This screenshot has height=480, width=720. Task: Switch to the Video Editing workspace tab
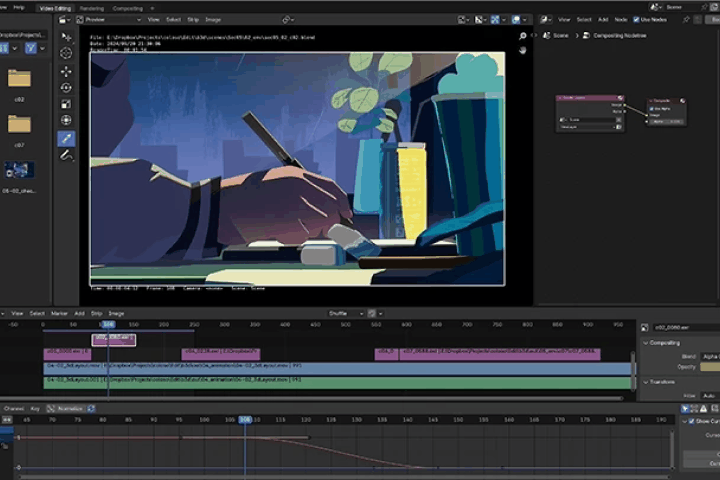(55, 8)
